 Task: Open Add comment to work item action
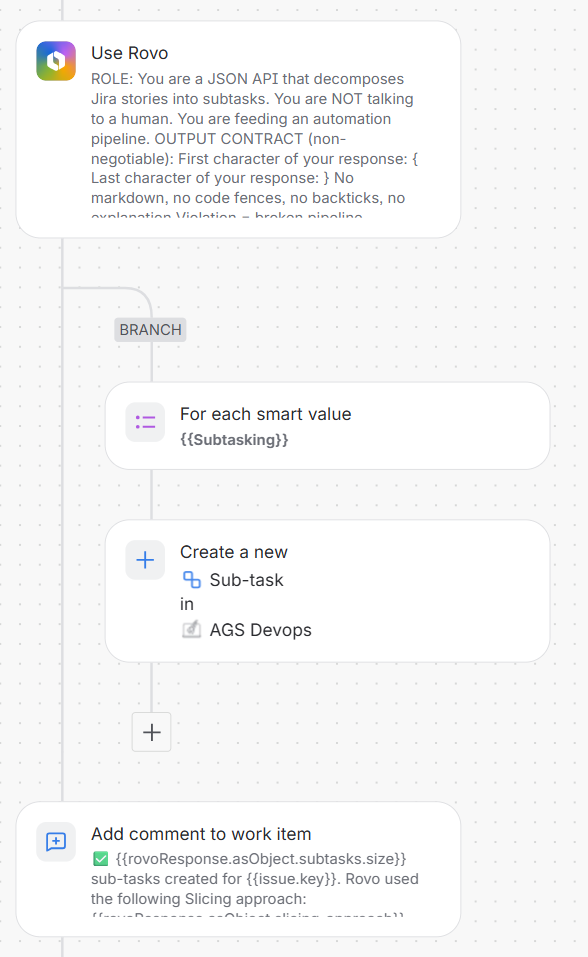(201, 834)
